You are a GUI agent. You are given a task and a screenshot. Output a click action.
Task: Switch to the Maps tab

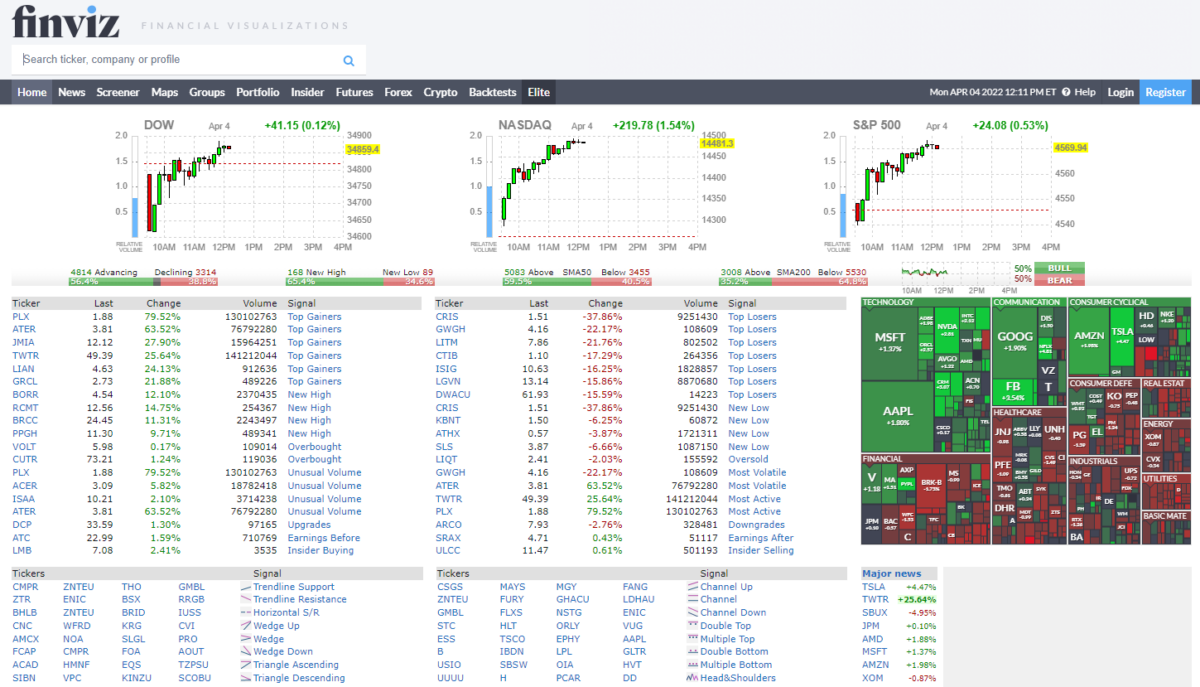(x=164, y=91)
